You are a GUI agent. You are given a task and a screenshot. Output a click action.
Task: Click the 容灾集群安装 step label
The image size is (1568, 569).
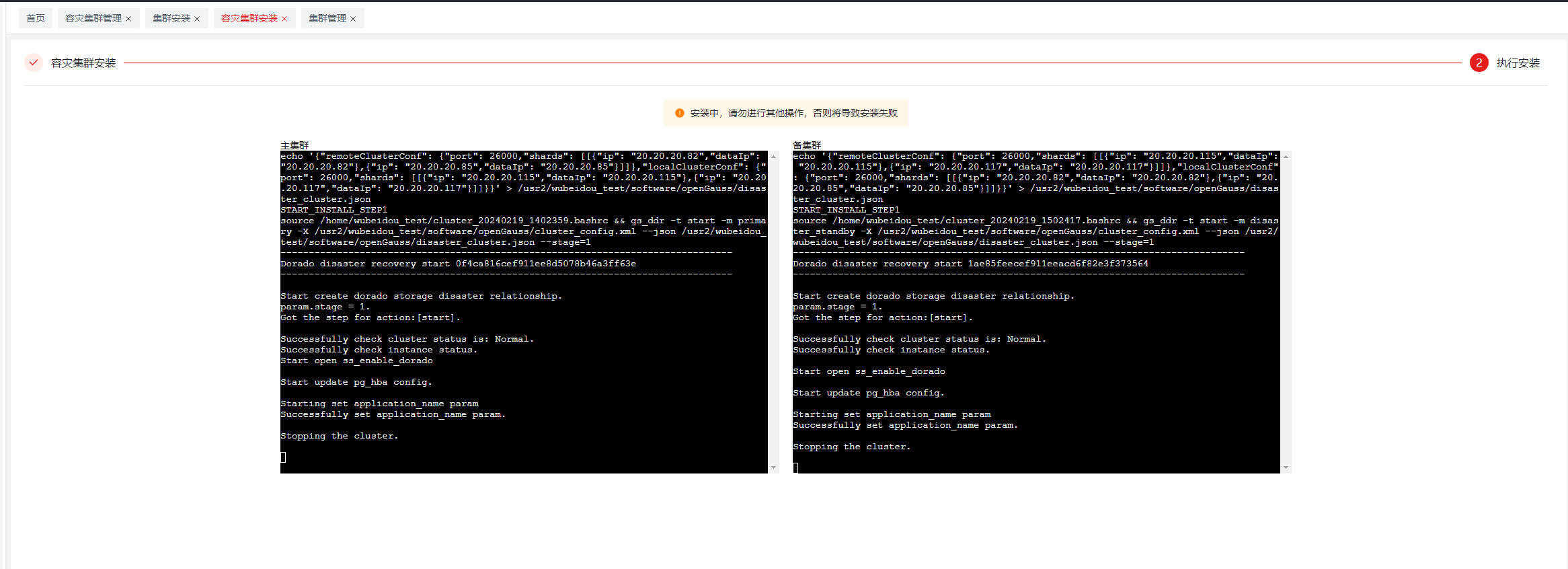(83, 63)
